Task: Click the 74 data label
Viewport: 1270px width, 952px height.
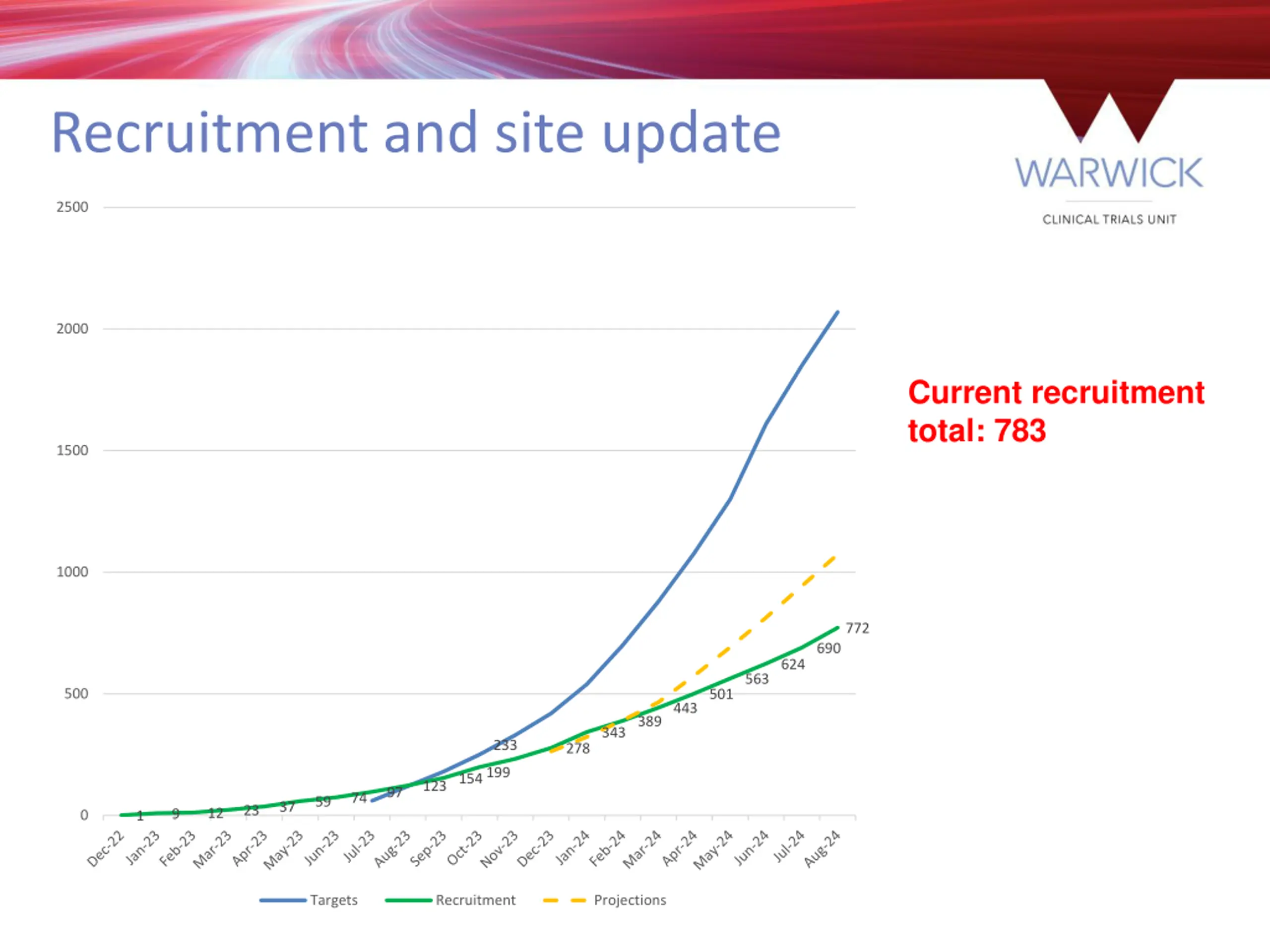Action: (359, 798)
